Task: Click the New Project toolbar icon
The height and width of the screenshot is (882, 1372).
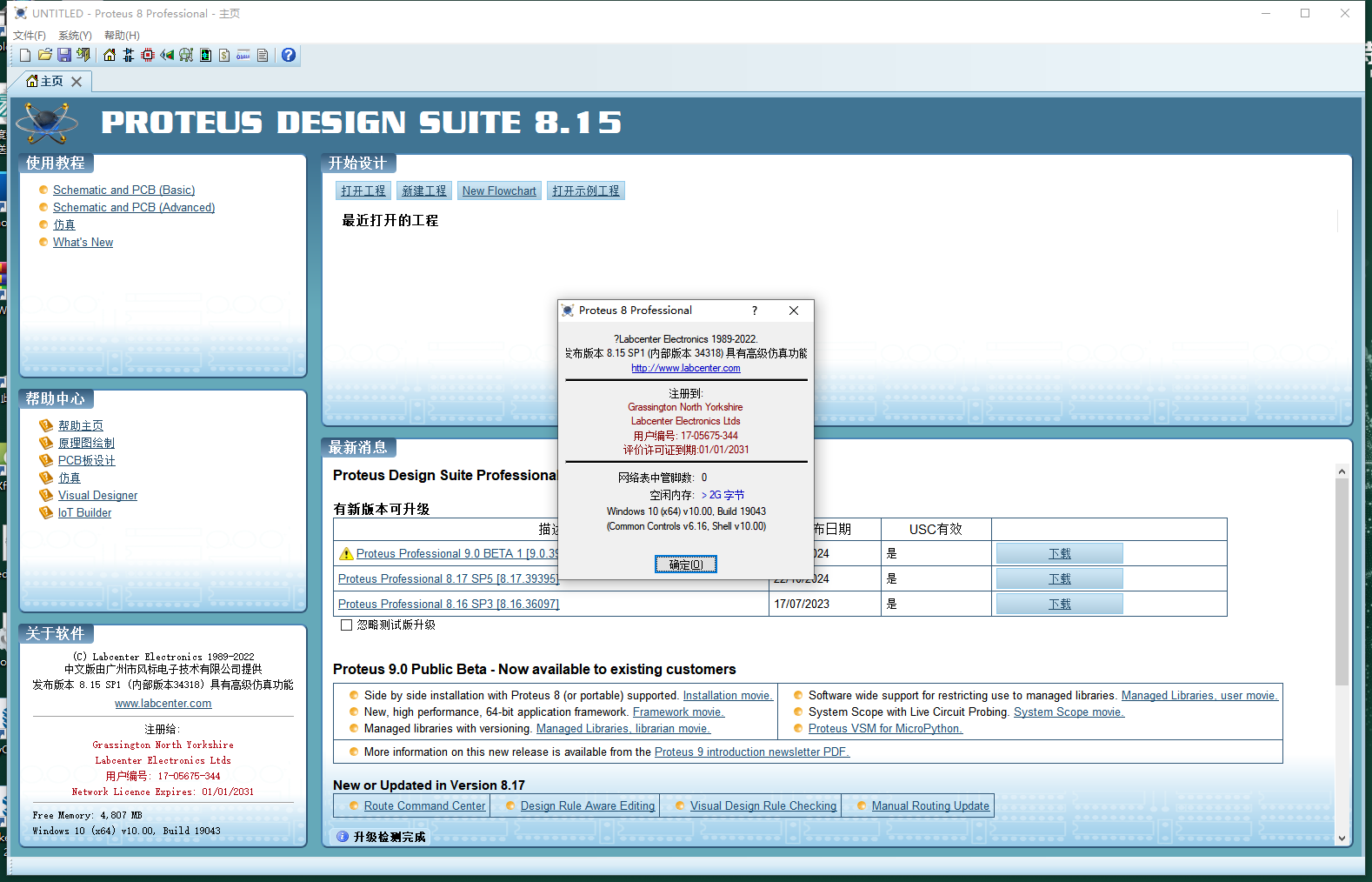Action: click(25, 55)
